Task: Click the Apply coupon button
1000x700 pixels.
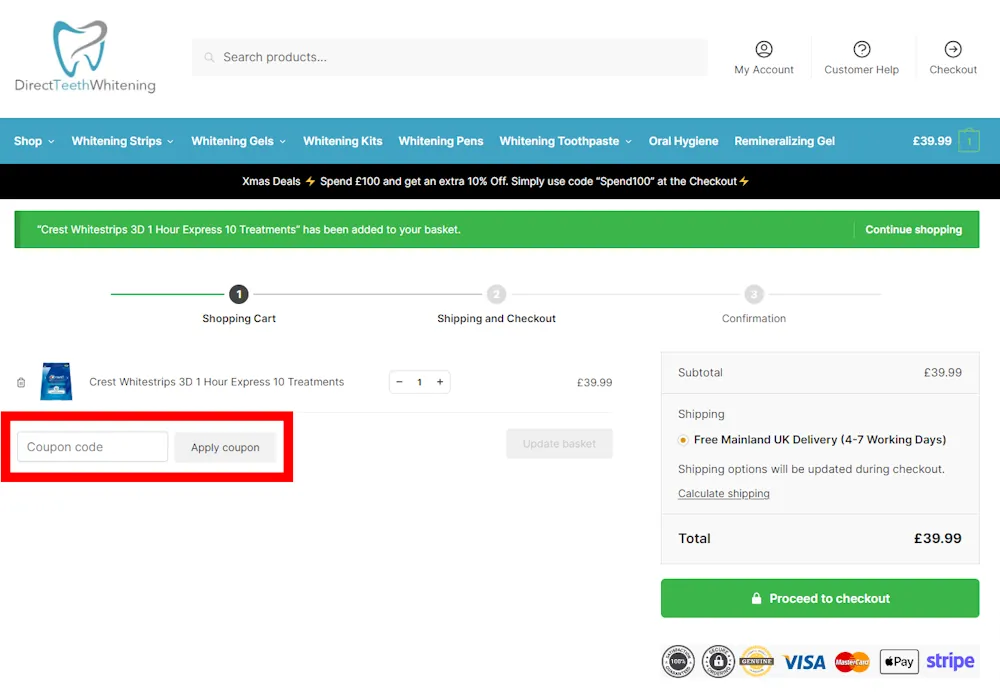Action: (225, 448)
